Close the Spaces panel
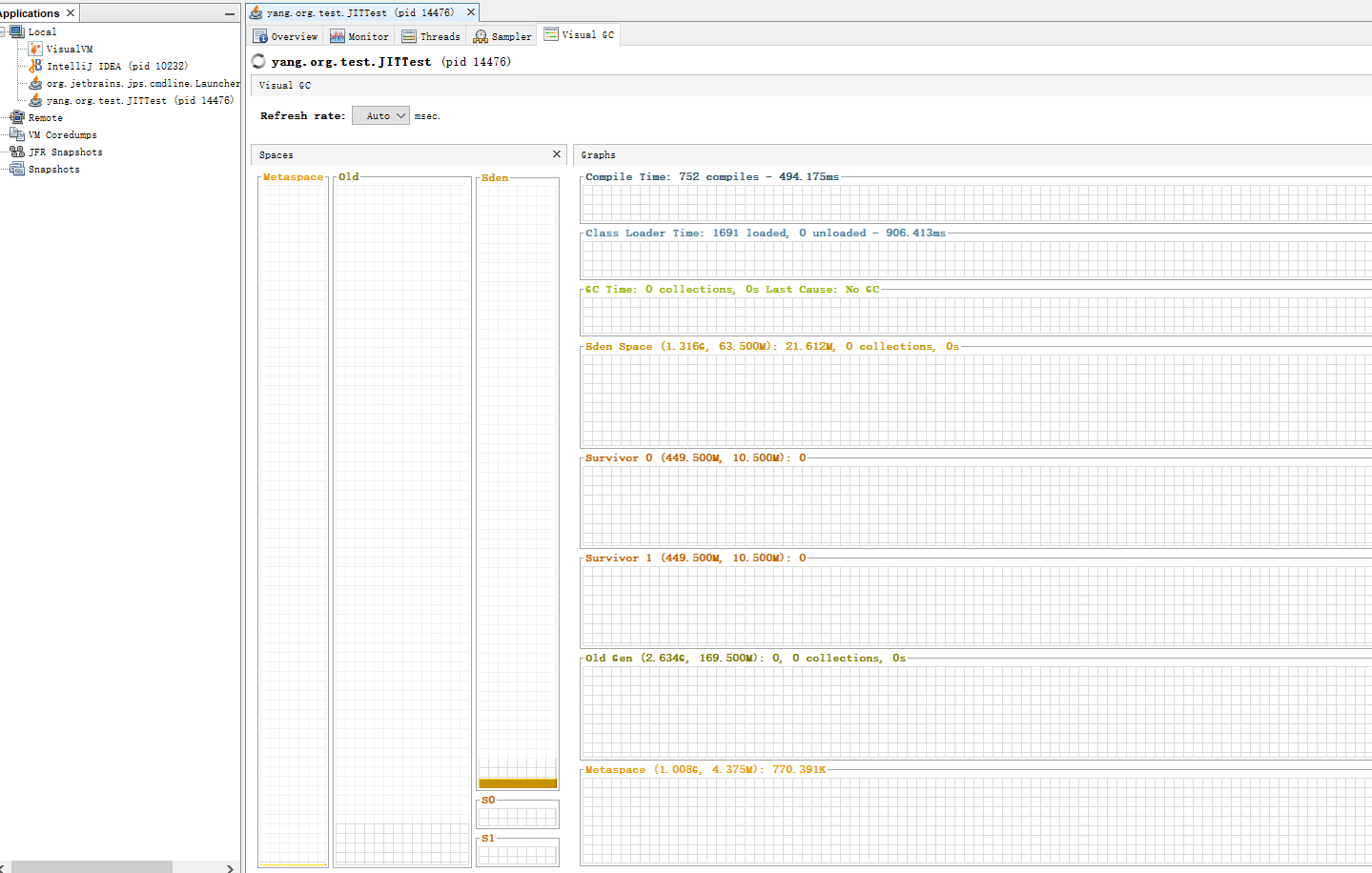This screenshot has width=1372, height=873. (x=557, y=153)
